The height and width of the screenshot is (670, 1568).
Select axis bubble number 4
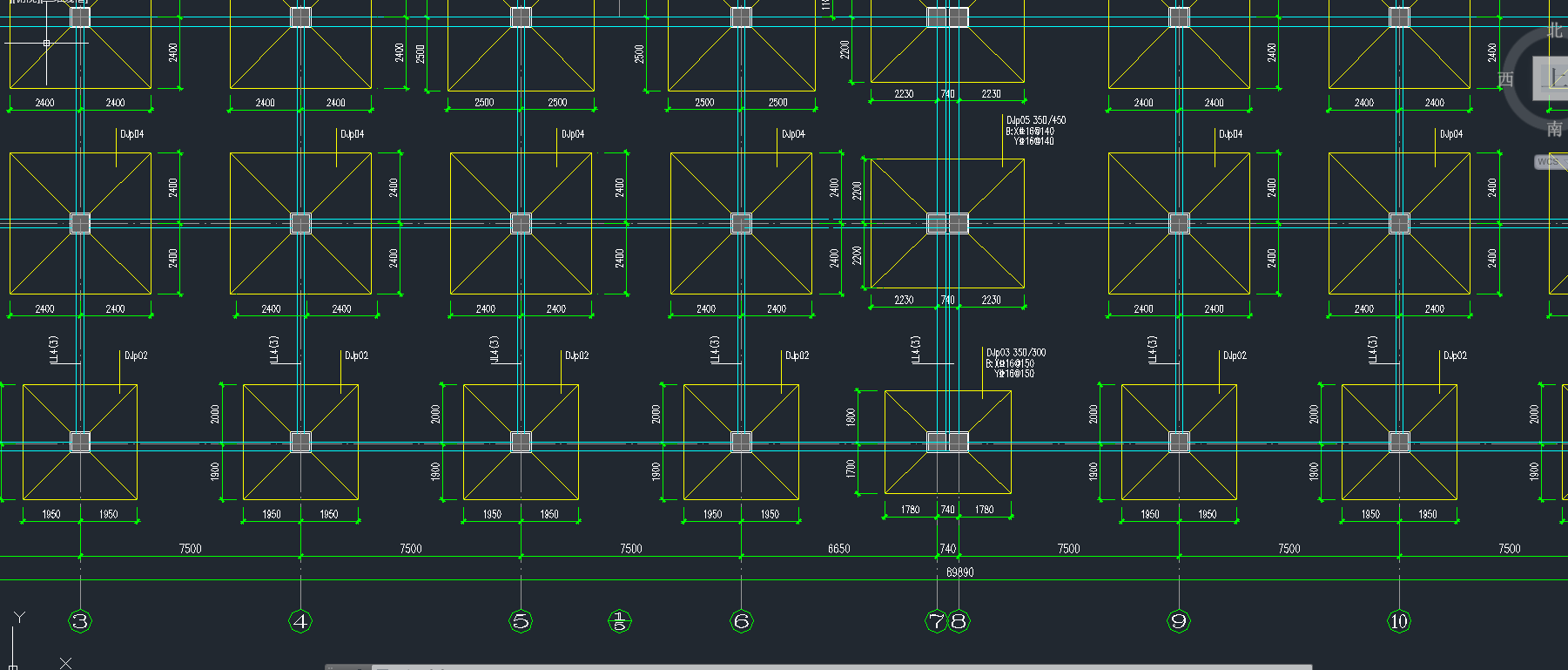pos(300,621)
